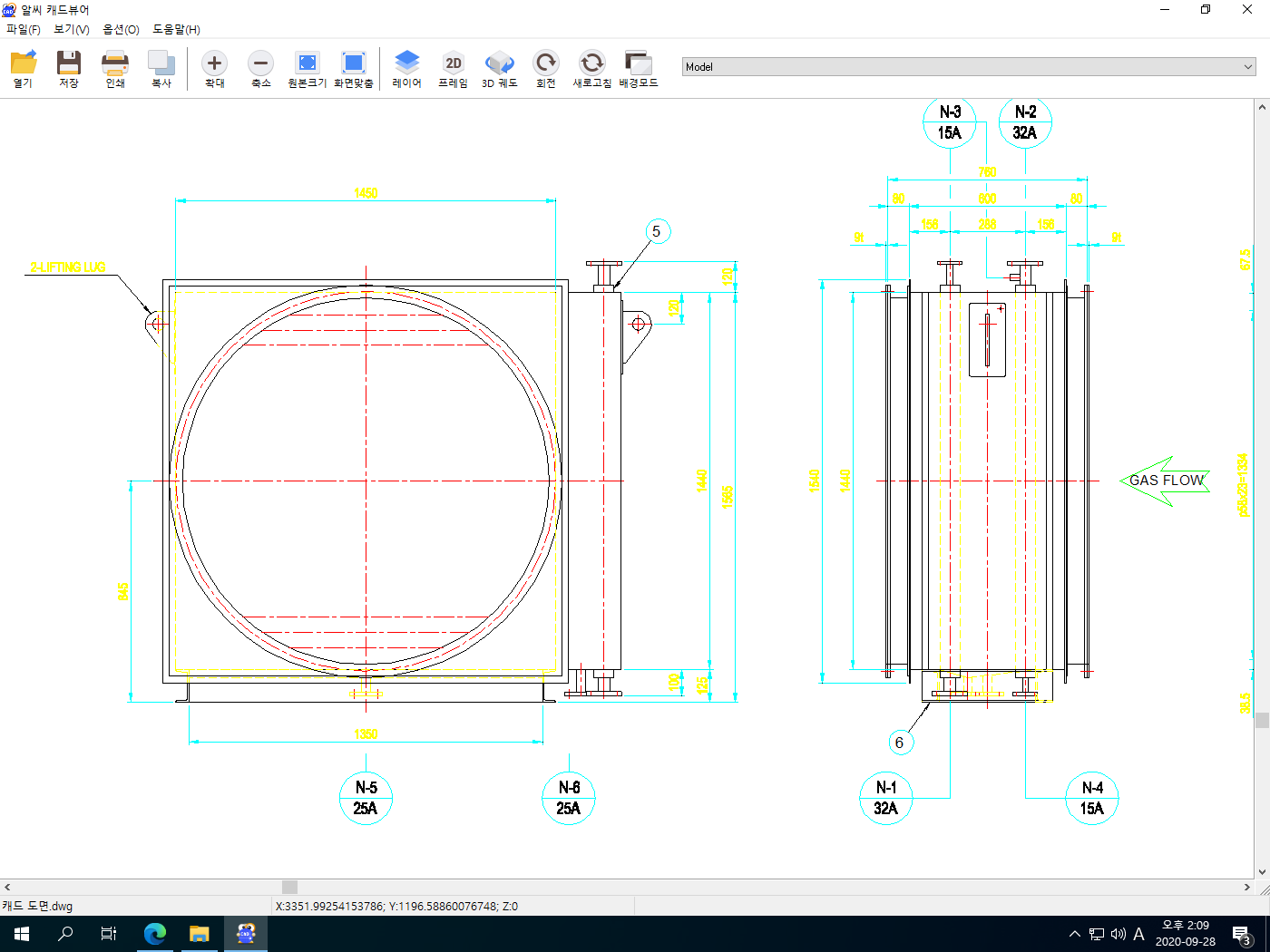Image resolution: width=1270 pixels, height=952 pixels.
Task: Open the 보기(V) menu
Action: (72, 29)
